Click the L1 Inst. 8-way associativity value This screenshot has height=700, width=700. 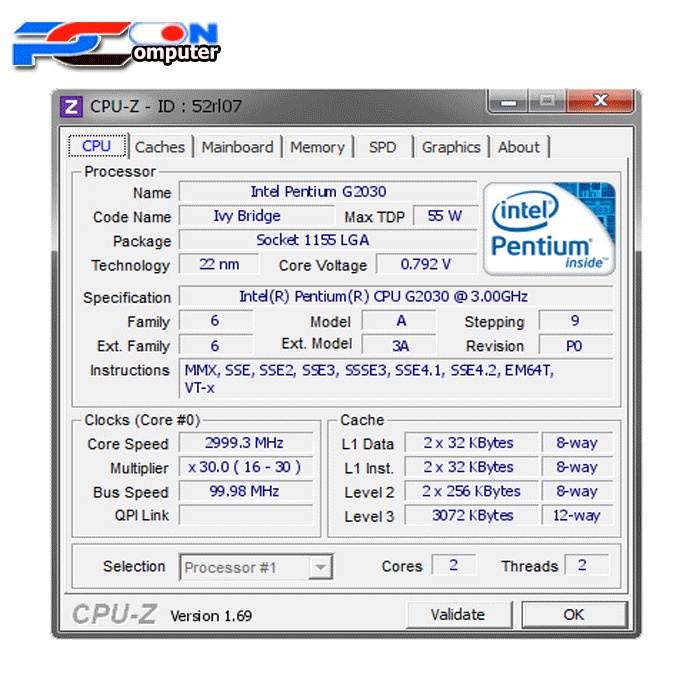pyautogui.click(x=578, y=467)
